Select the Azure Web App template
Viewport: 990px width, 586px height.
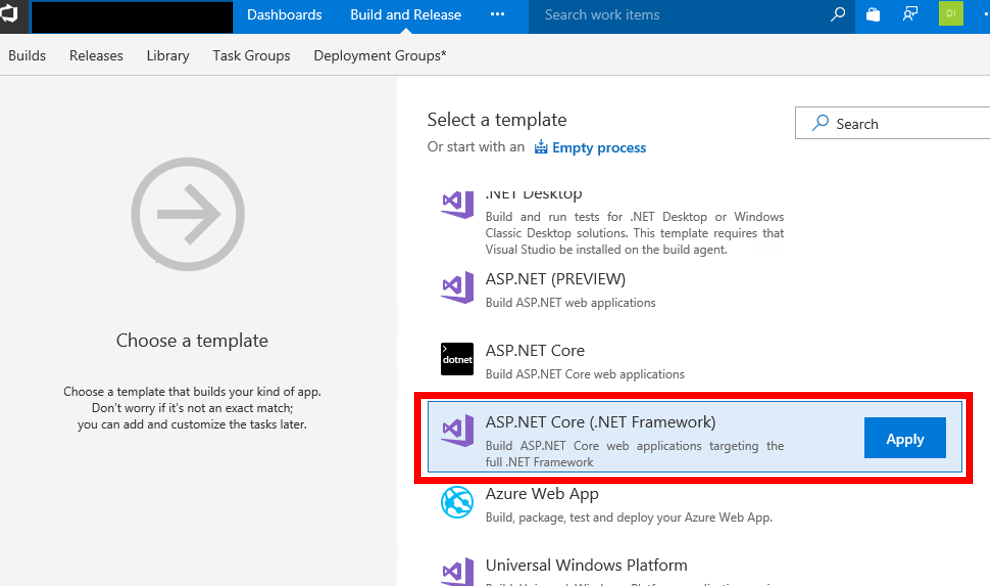tap(542, 494)
